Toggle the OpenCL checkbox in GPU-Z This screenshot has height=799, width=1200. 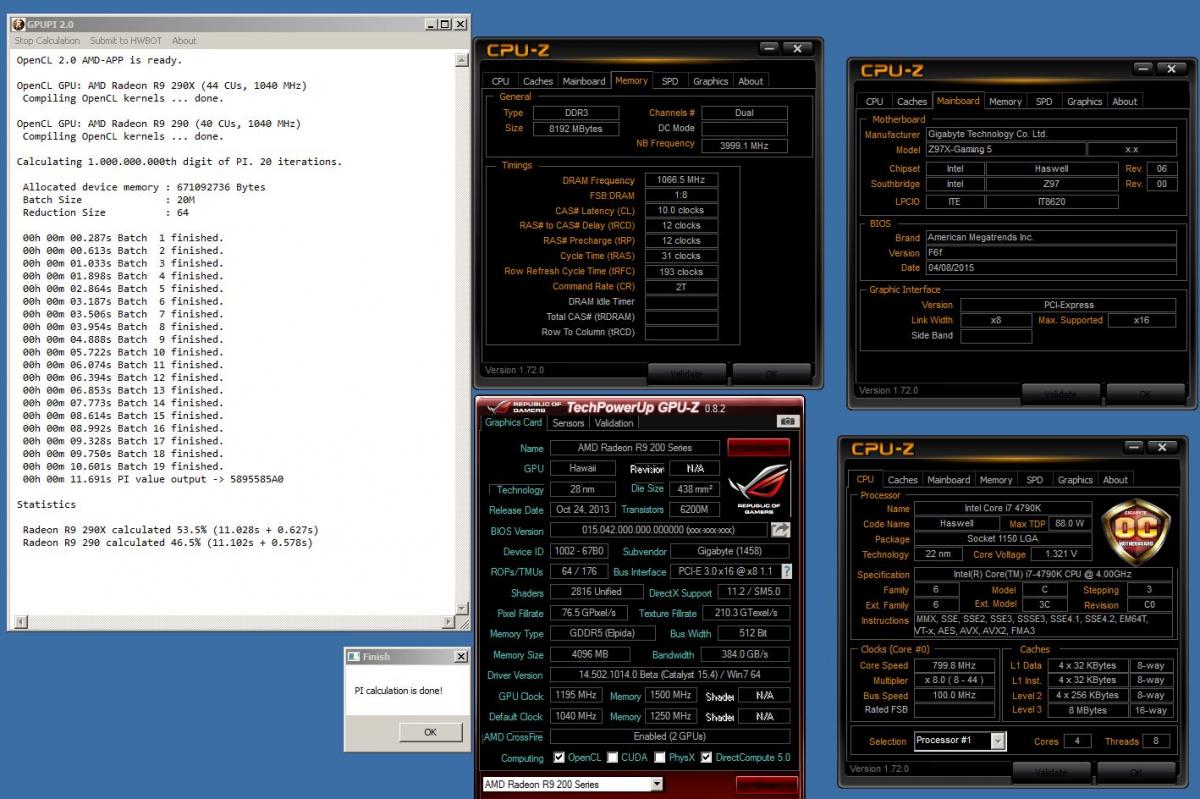[559, 758]
